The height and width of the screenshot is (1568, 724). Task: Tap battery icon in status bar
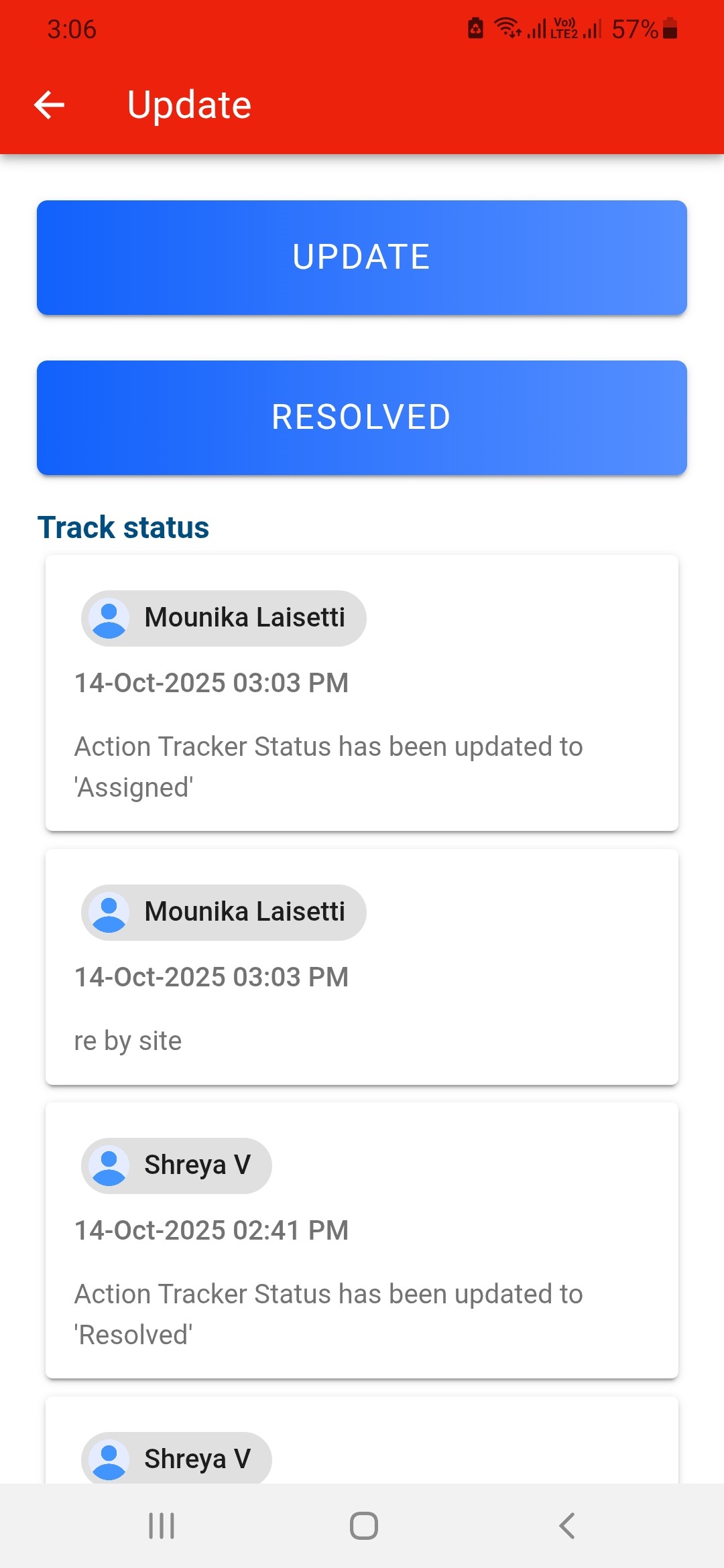670,29
